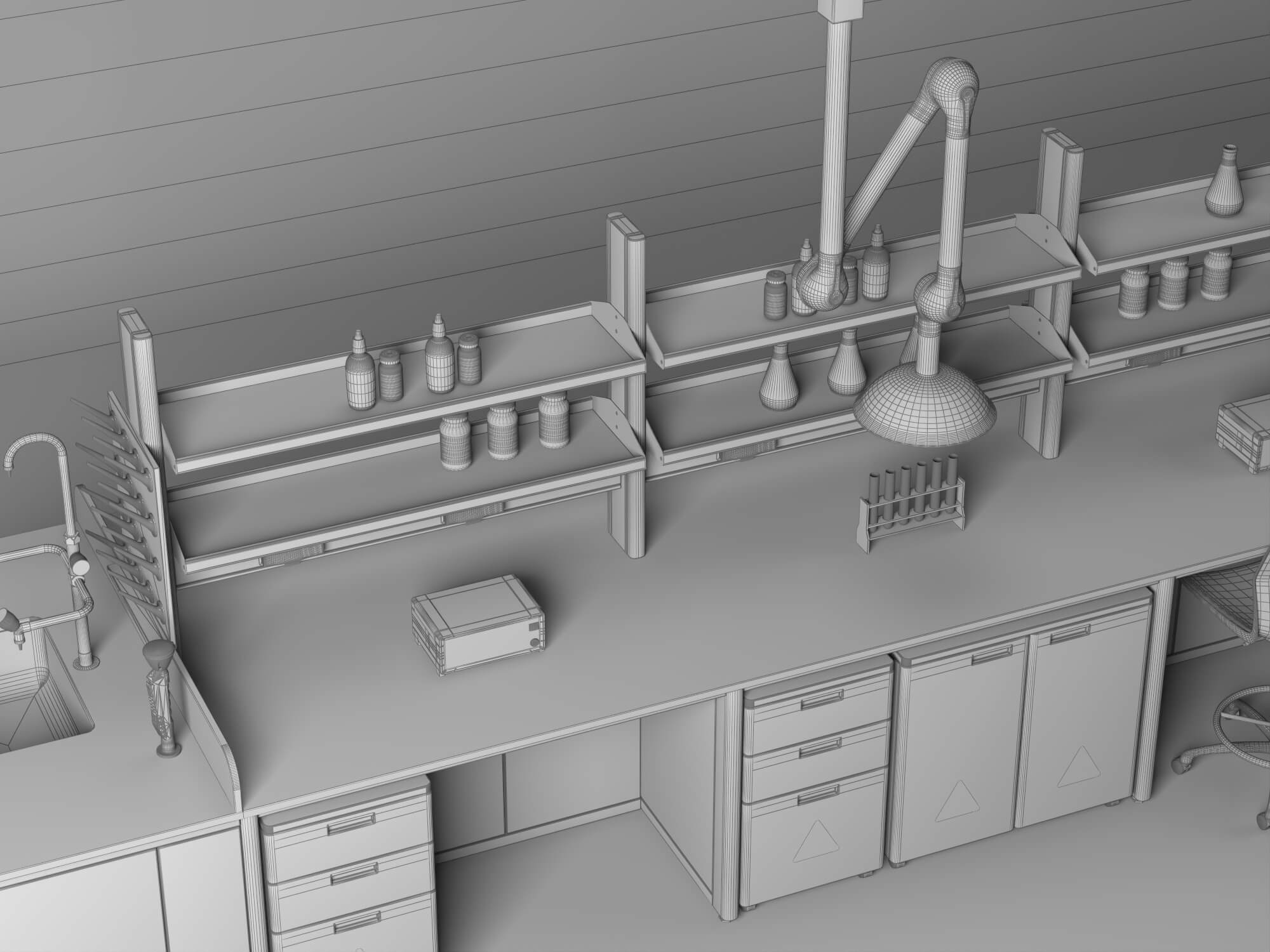The width and height of the screenshot is (1270, 952).
Task: Click the Erlenmeyer flask on the top-right shelf
Action: click(x=1224, y=180)
